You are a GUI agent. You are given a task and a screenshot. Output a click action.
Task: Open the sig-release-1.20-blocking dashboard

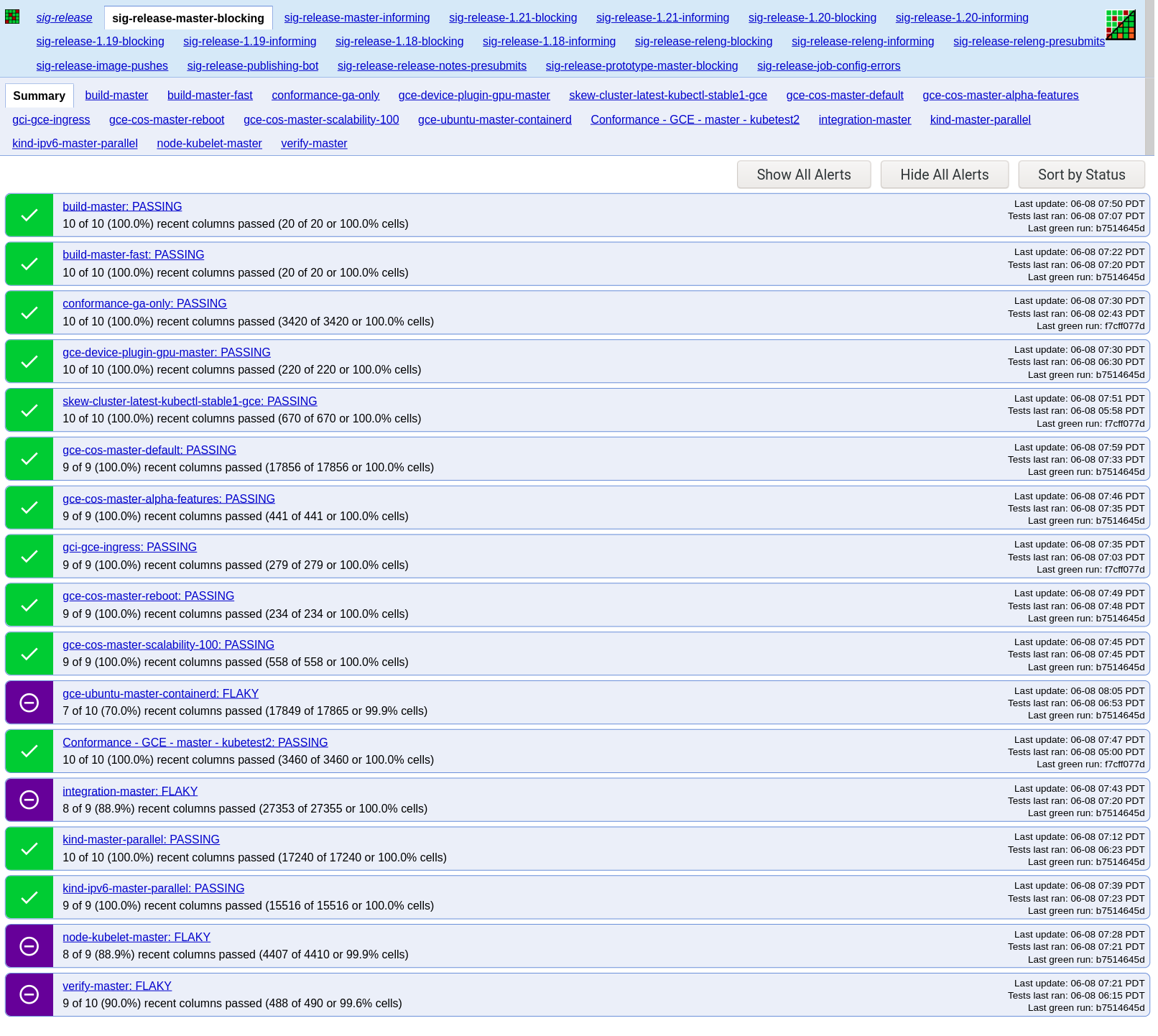[812, 18]
